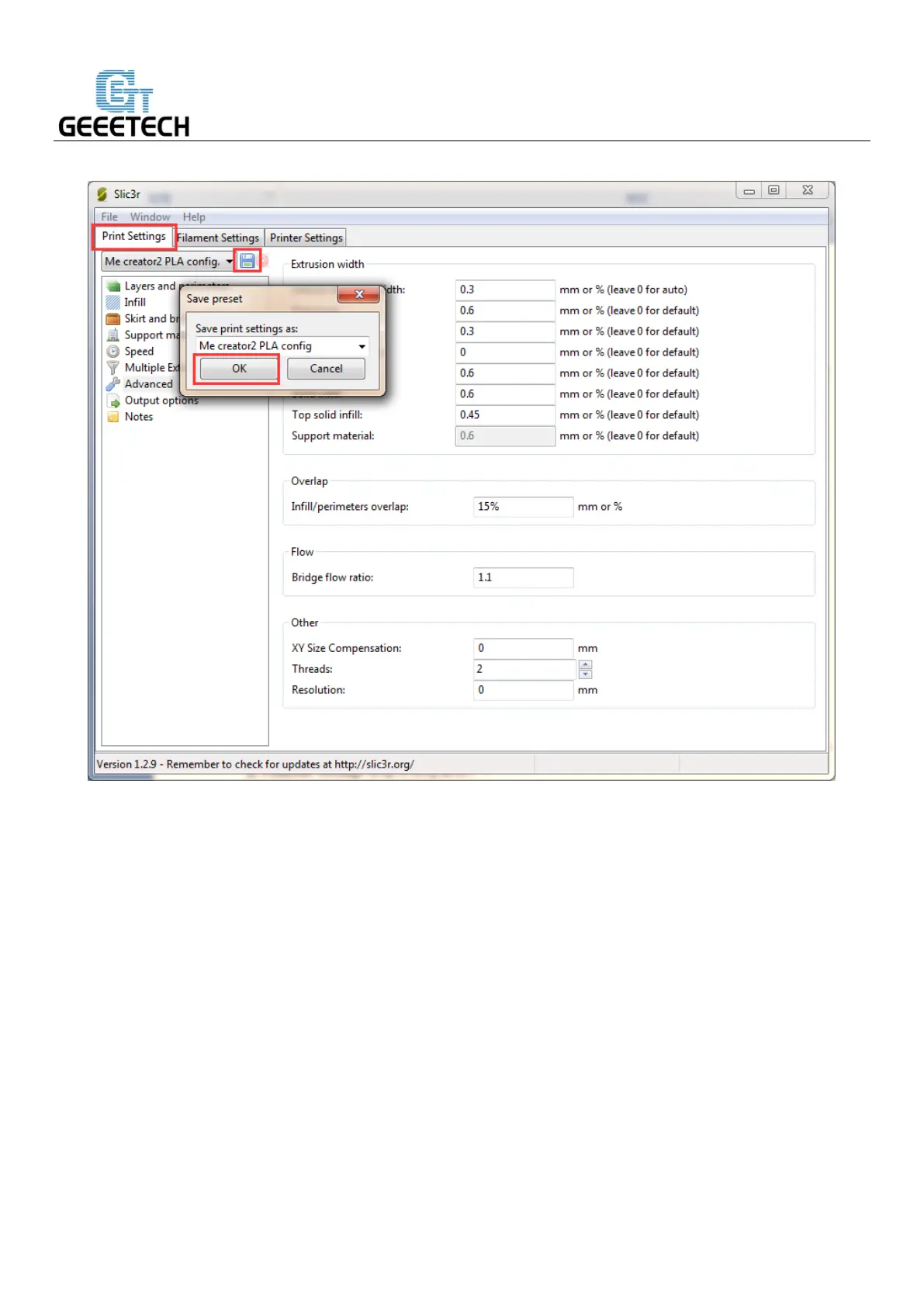The image size is (924, 1307).
Task: Click the Extrusion width group label
Action: coord(327,264)
